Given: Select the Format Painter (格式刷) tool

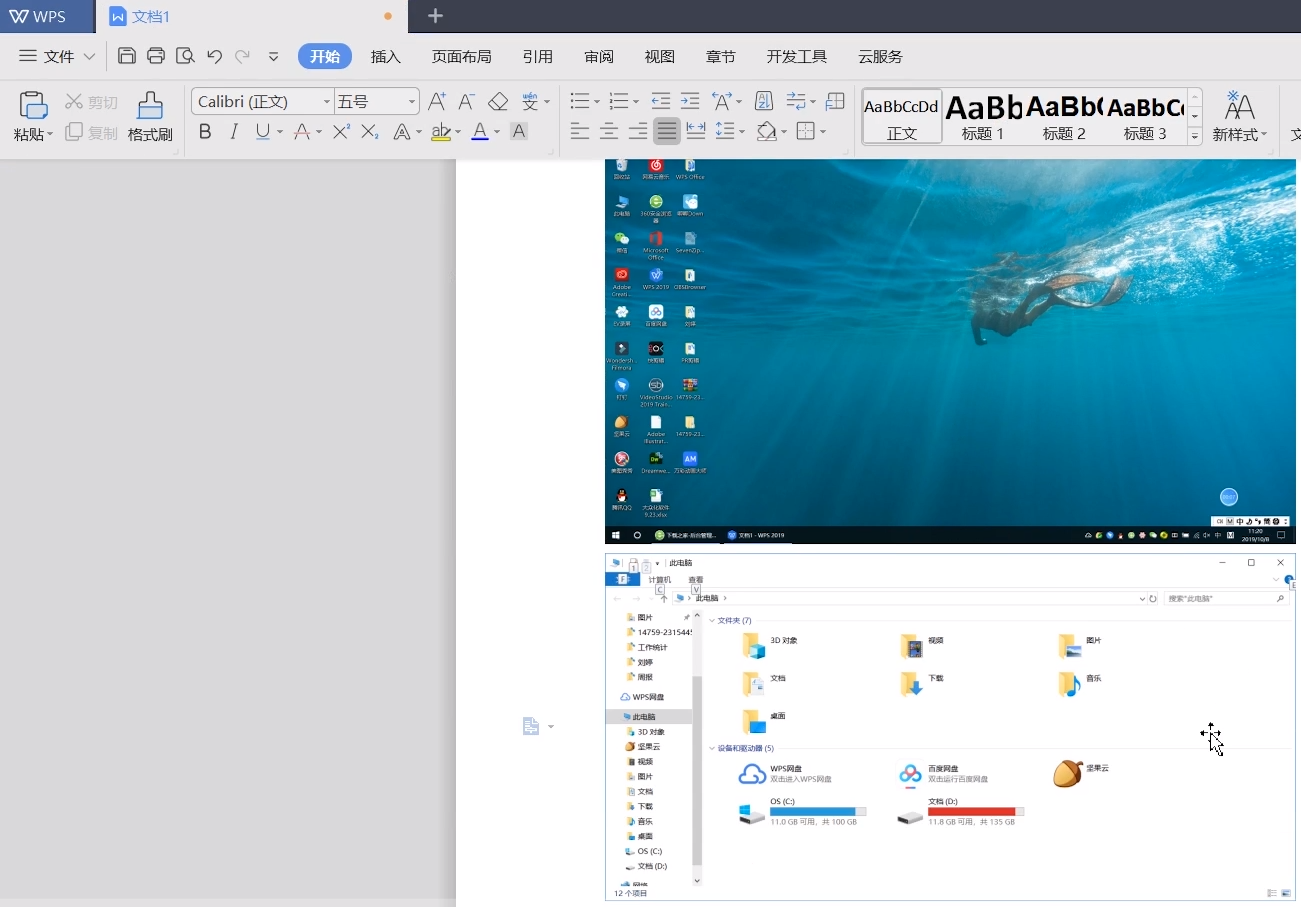Looking at the screenshot, I should [150, 117].
